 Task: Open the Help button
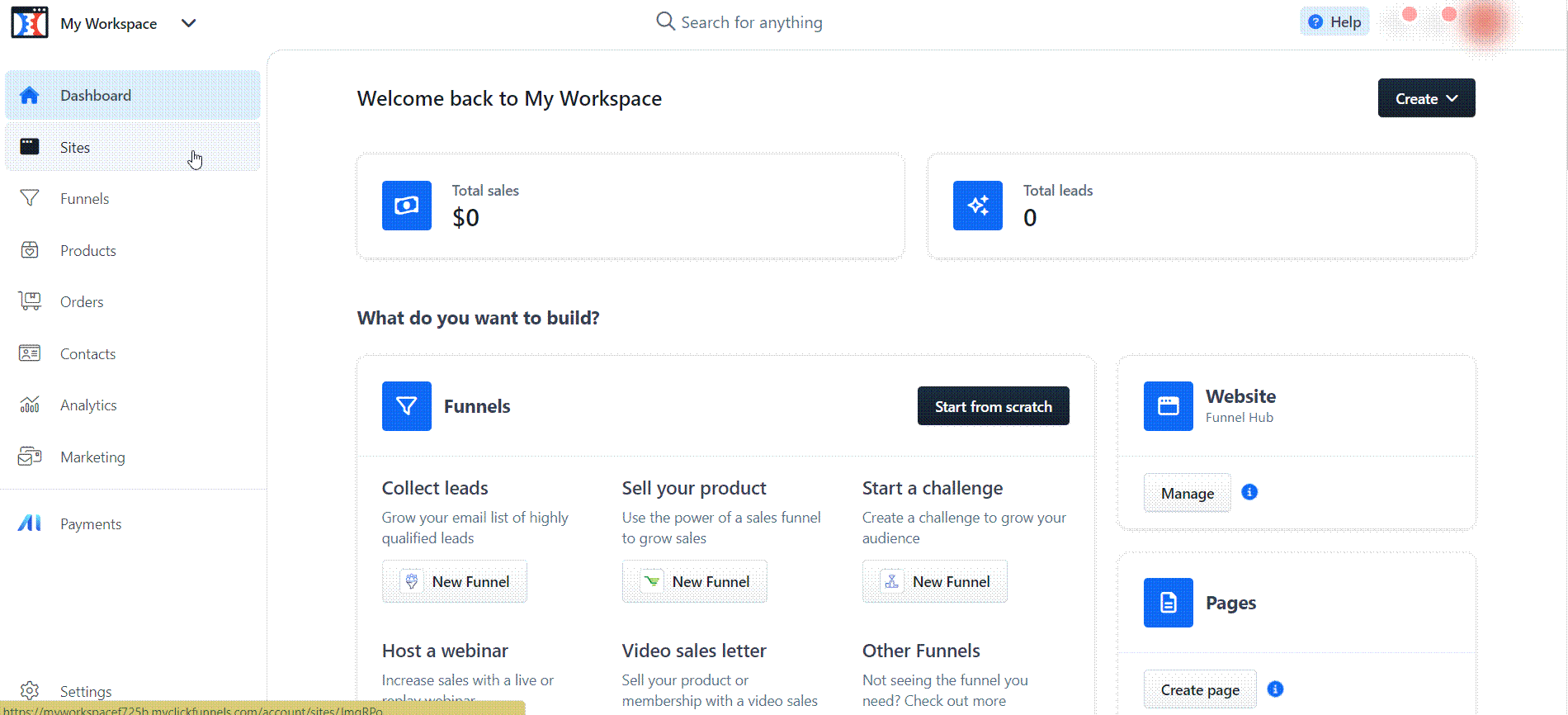(x=1334, y=22)
